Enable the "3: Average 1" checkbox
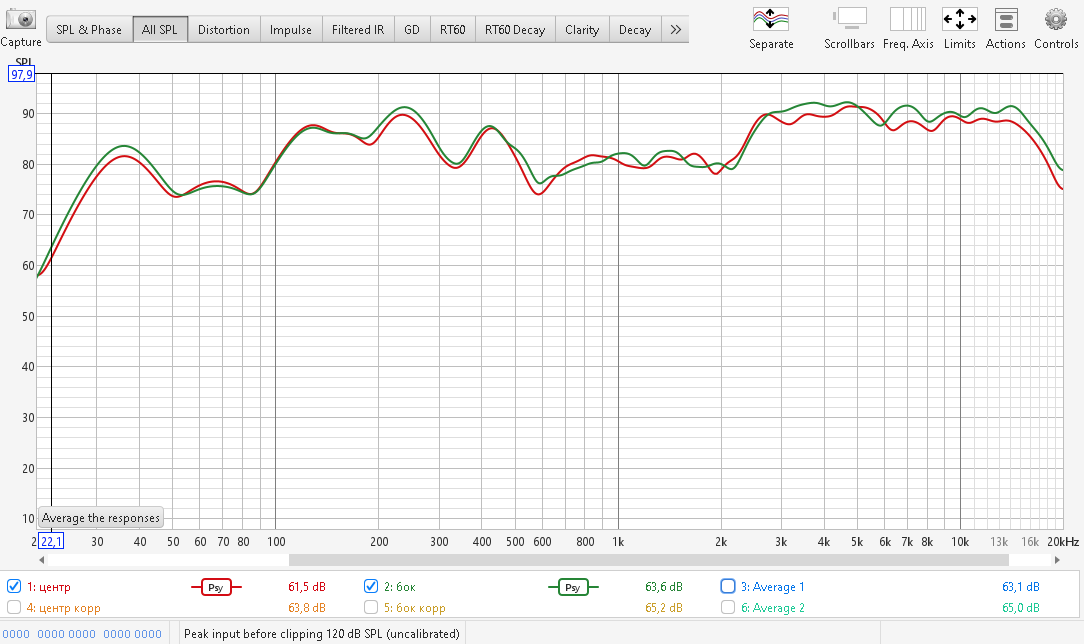This screenshot has height=644, width=1084. pyautogui.click(x=728, y=586)
